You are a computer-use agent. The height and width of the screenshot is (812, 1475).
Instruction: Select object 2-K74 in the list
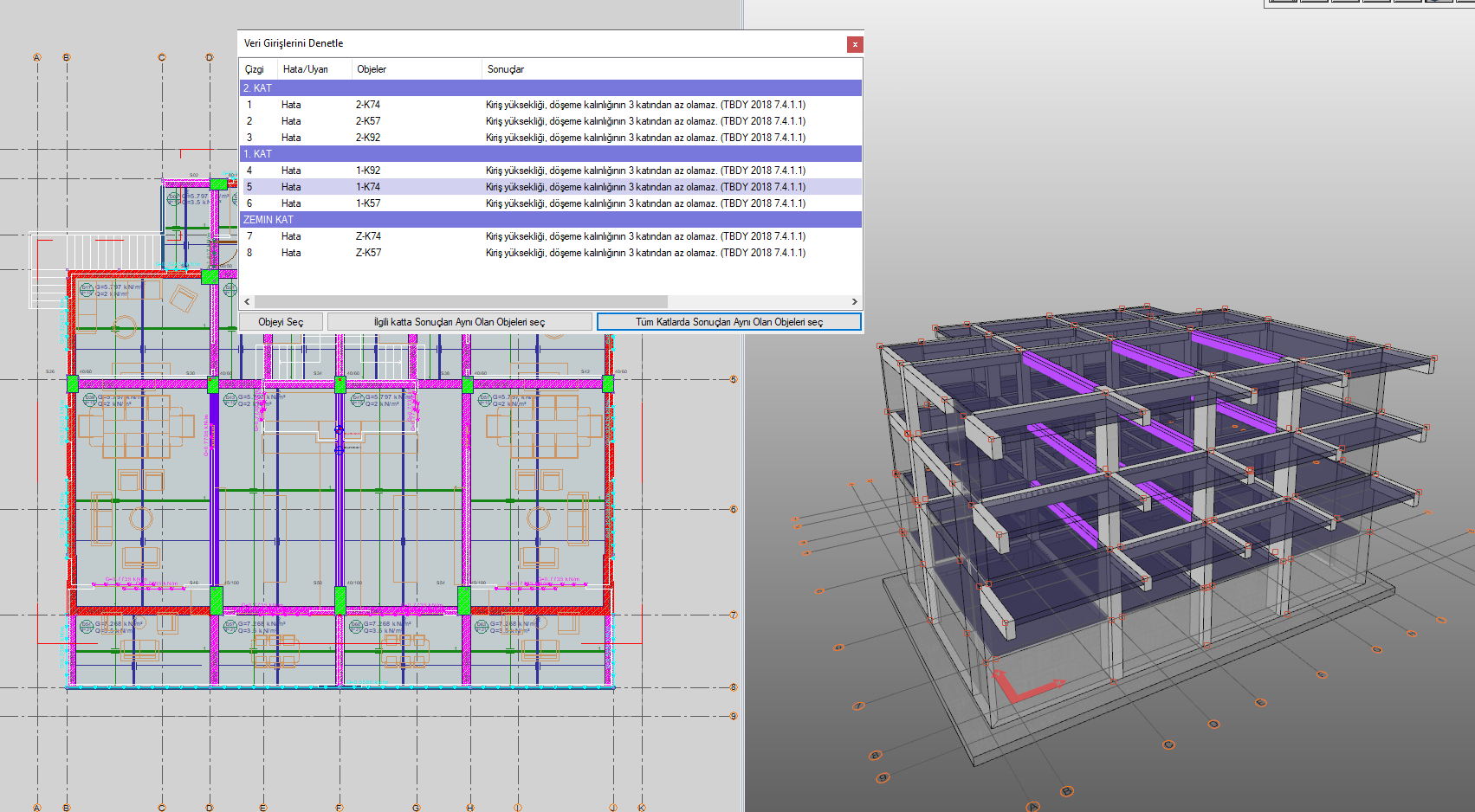pyautogui.click(x=367, y=105)
